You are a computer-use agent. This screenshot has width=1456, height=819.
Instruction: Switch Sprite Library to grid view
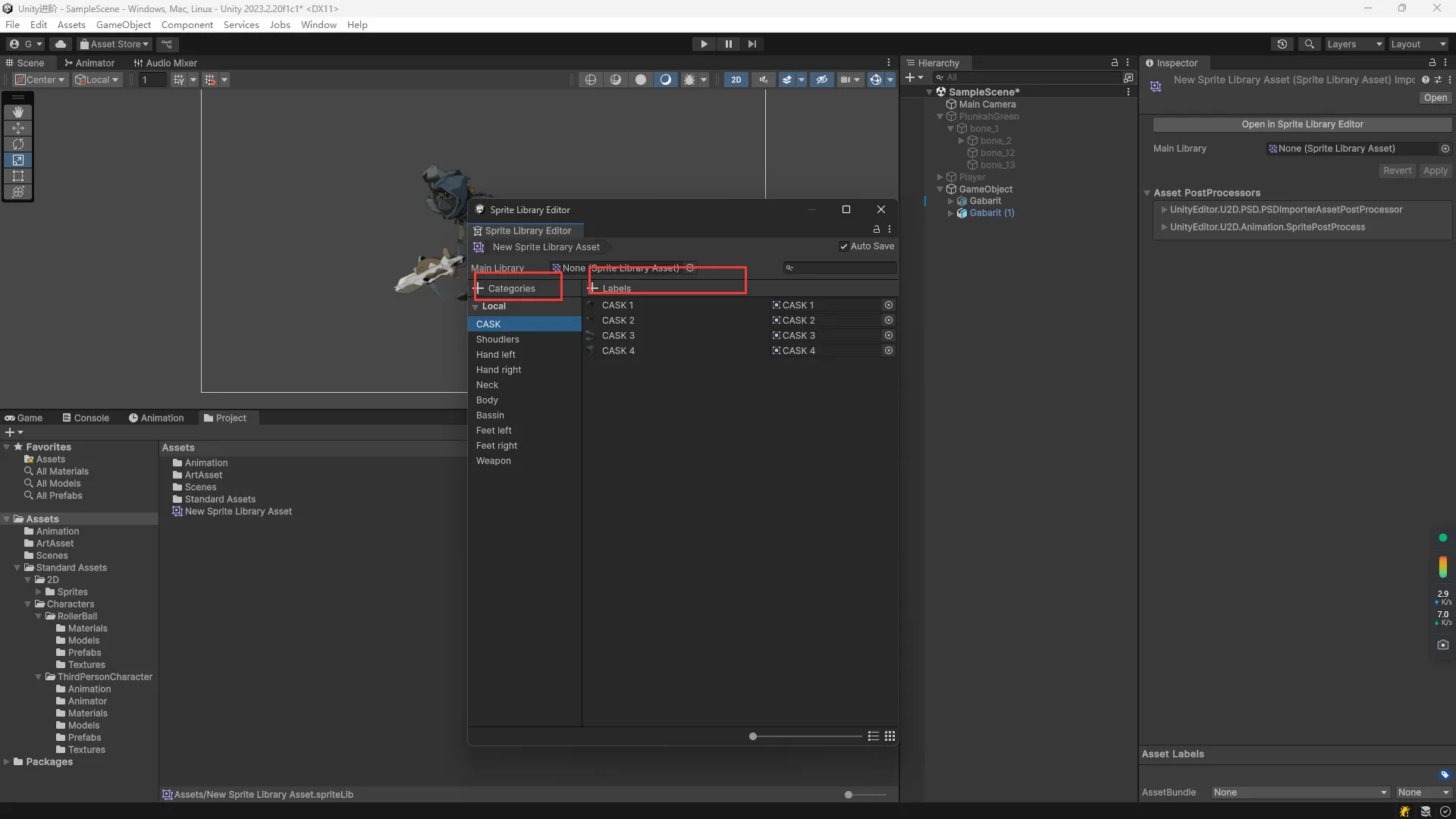click(x=890, y=736)
